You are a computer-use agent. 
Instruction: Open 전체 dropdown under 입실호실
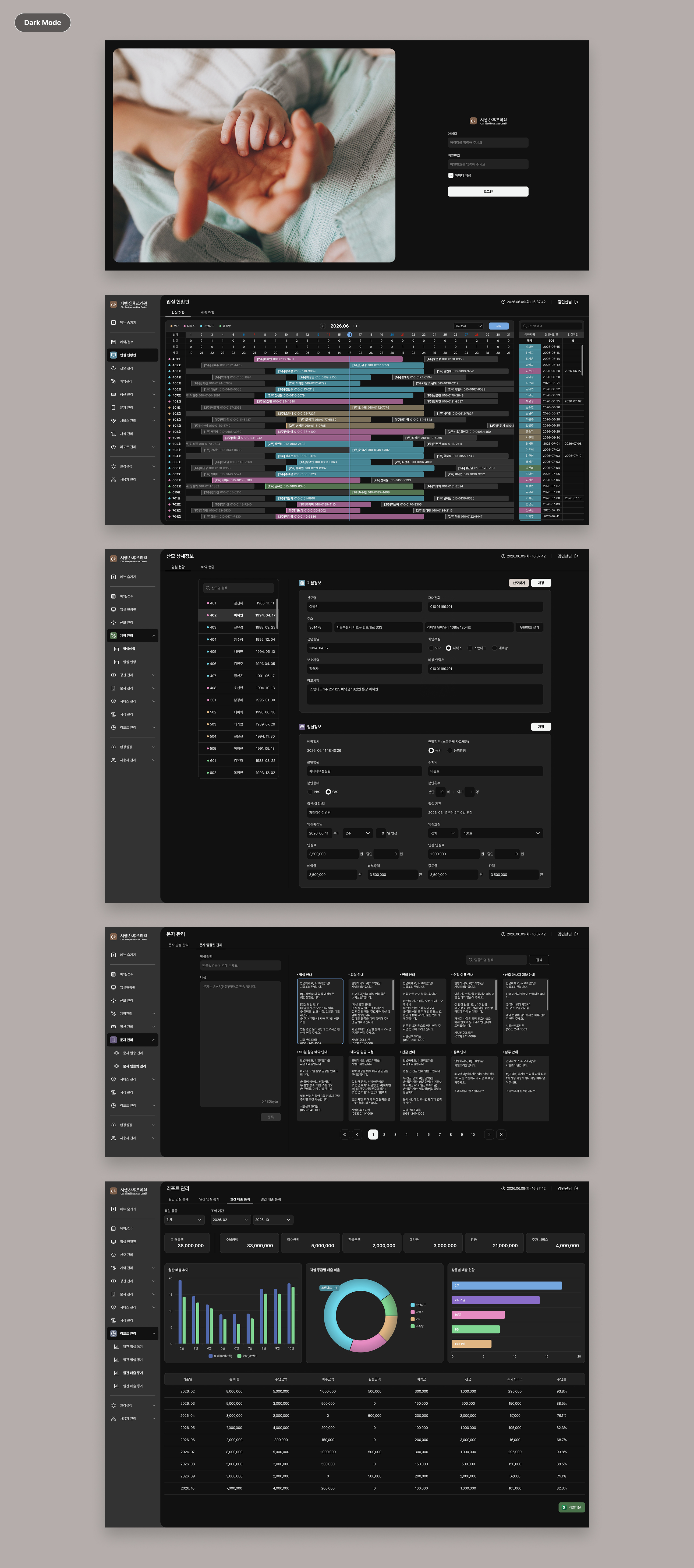tap(443, 833)
